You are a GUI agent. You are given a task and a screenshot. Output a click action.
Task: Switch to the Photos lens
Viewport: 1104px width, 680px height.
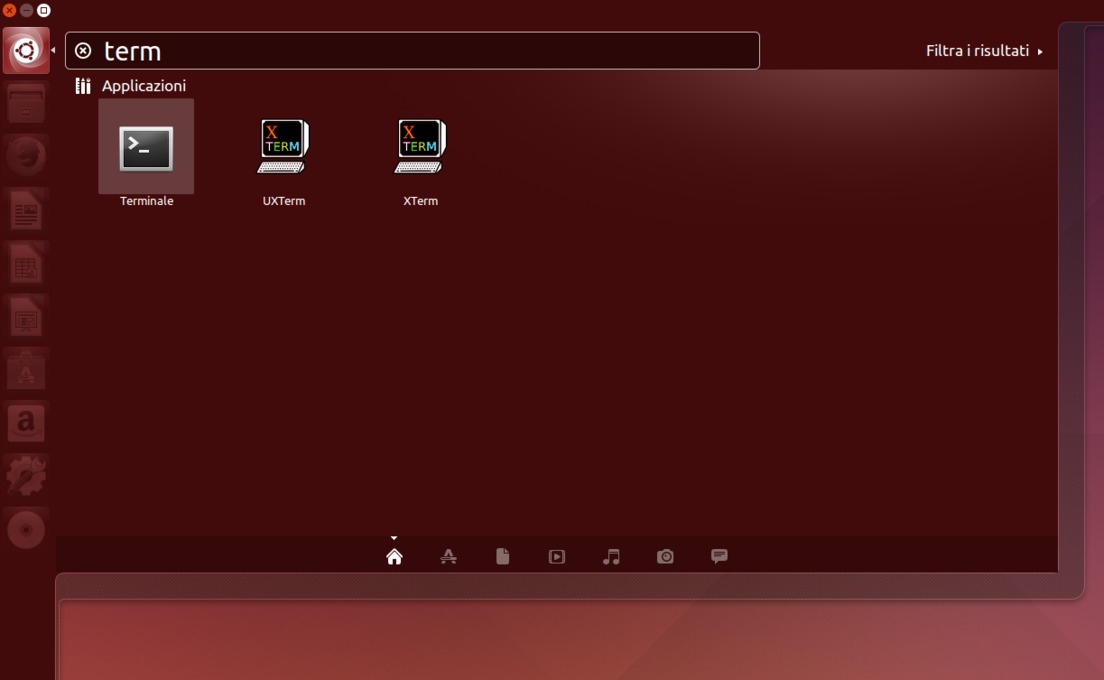(665, 557)
